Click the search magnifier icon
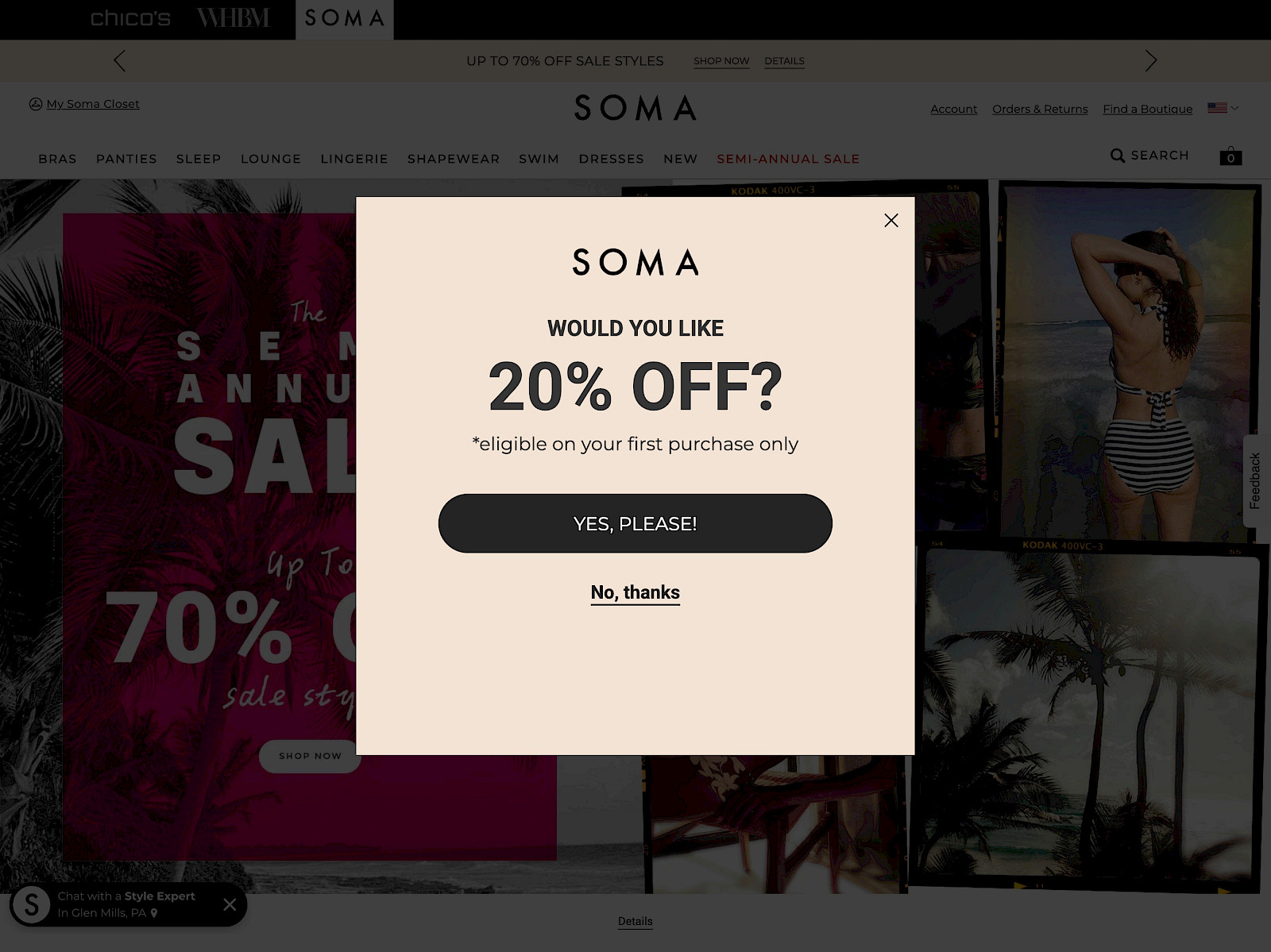Screen dimensions: 1271x952 tap(1118, 156)
